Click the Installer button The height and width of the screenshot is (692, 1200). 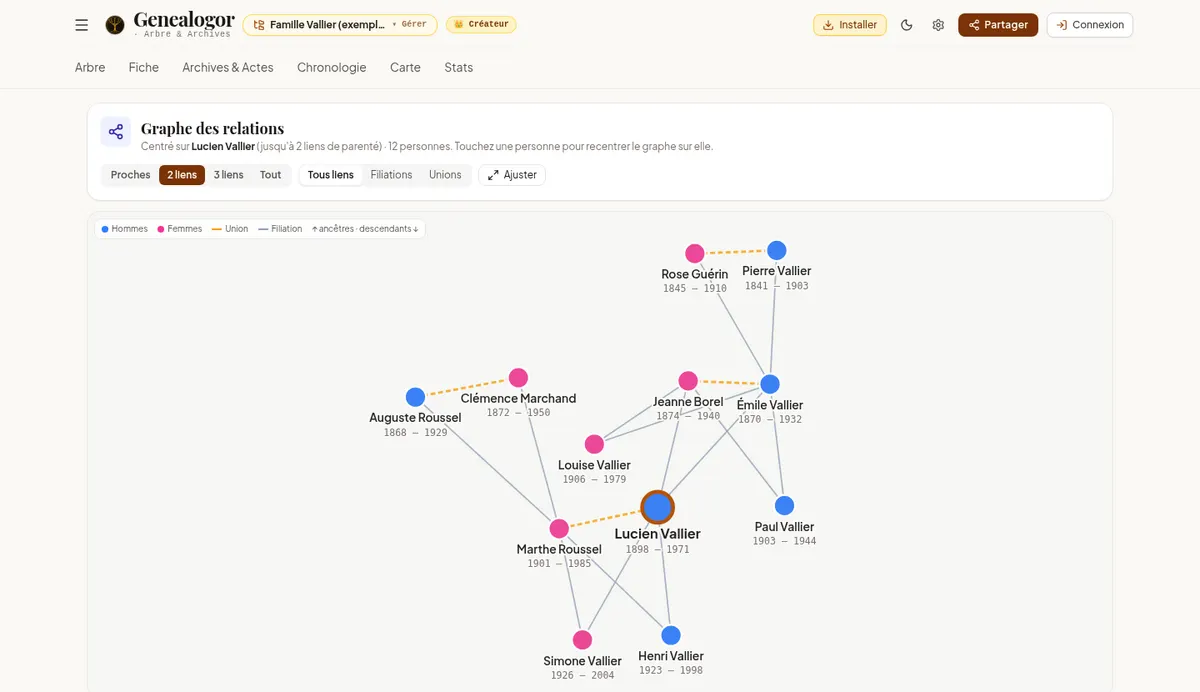850,25
